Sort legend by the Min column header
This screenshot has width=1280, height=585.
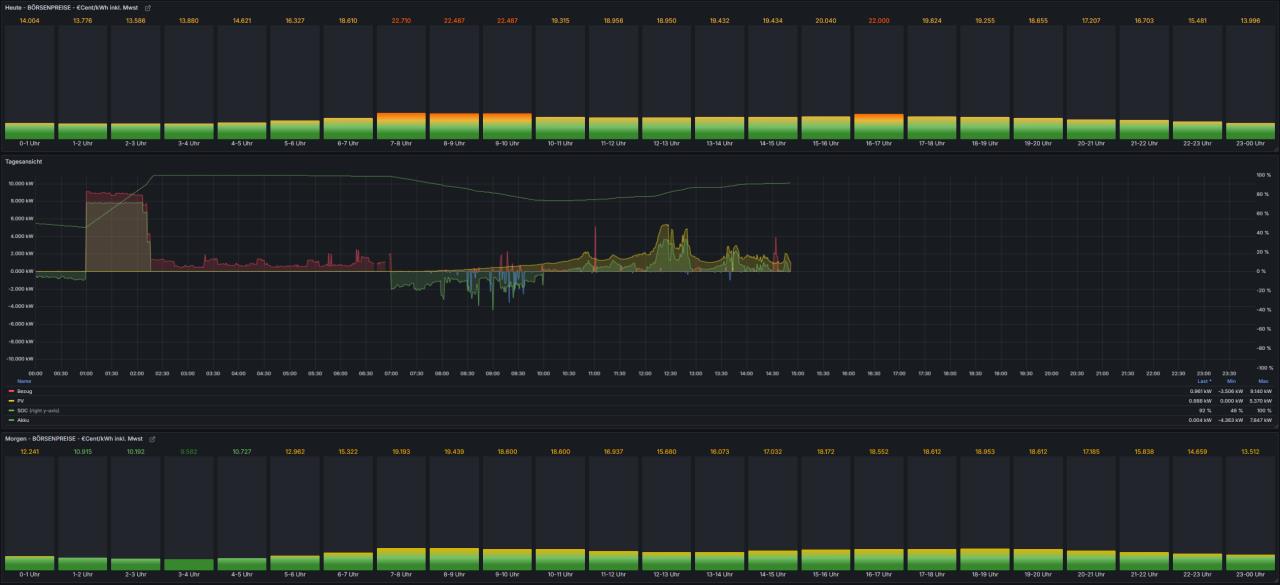[x=1232, y=381]
